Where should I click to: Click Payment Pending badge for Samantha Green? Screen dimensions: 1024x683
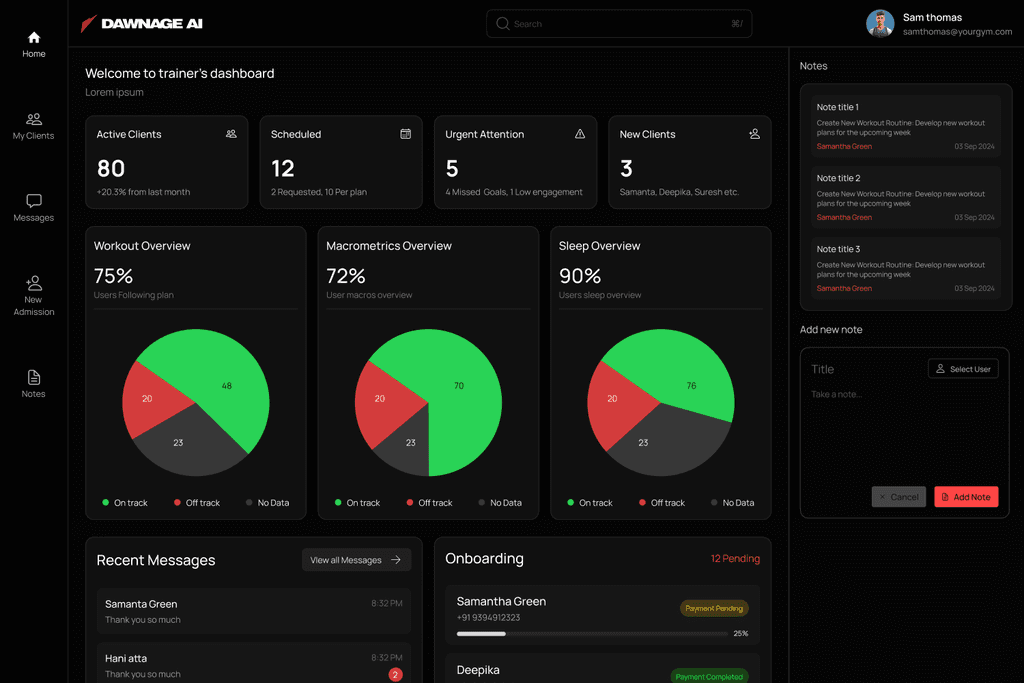[714, 609]
